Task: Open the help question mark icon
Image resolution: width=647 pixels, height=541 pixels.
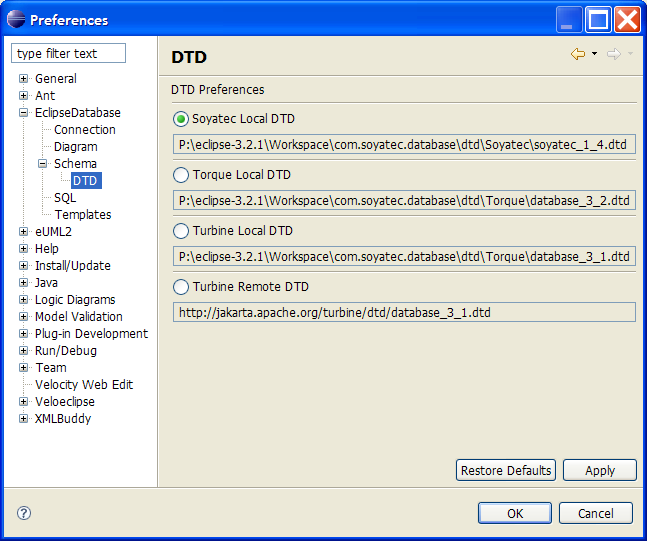Action: (x=24, y=513)
